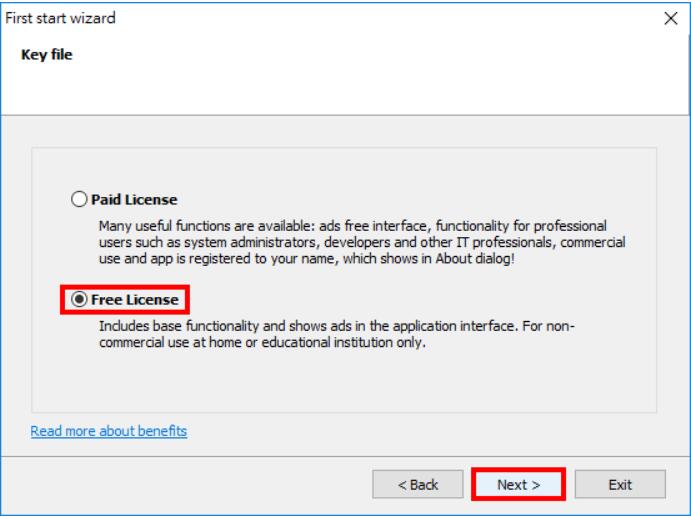
Task: Close the First start wizard window
Action: coord(671,18)
